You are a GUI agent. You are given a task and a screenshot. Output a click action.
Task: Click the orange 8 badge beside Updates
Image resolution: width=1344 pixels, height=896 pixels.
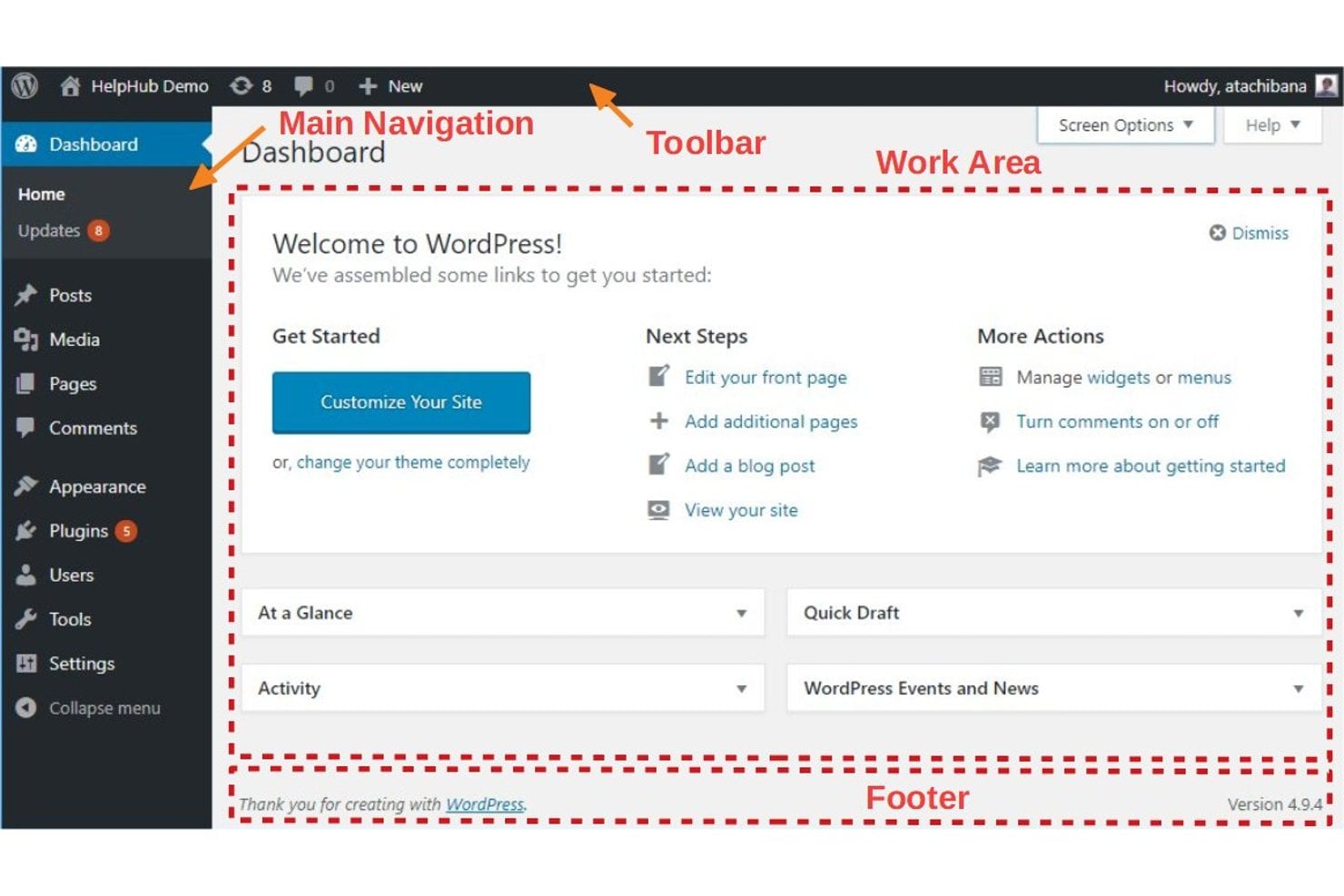[x=98, y=231]
